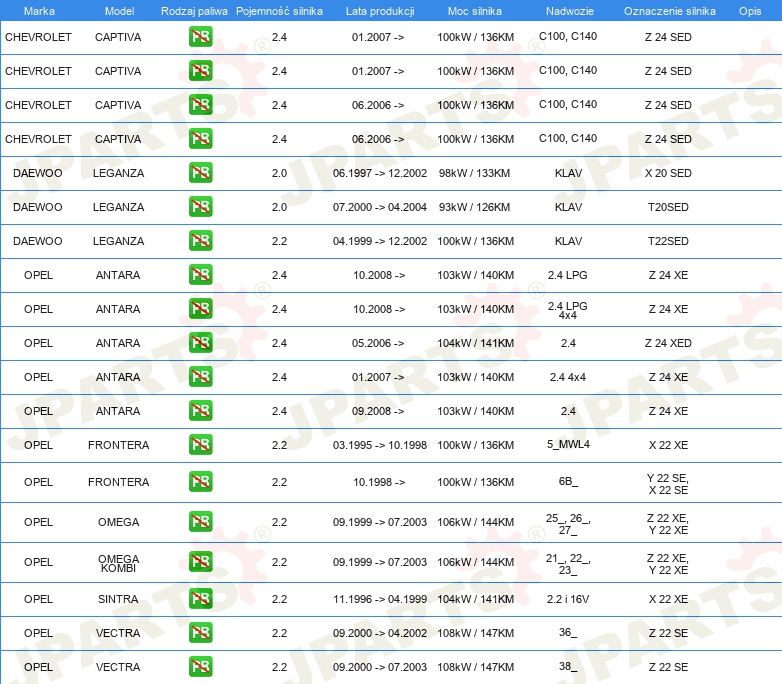This screenshot has height=684, width=782.
Task: Click the Marka column header
Action: [38, 10]
